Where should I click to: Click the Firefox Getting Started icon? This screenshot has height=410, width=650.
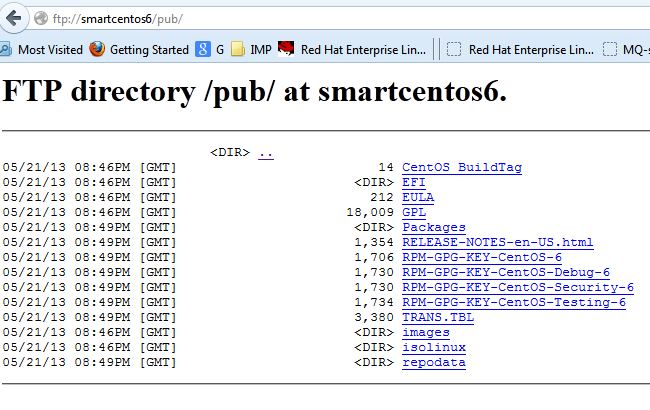click(97, 49)
